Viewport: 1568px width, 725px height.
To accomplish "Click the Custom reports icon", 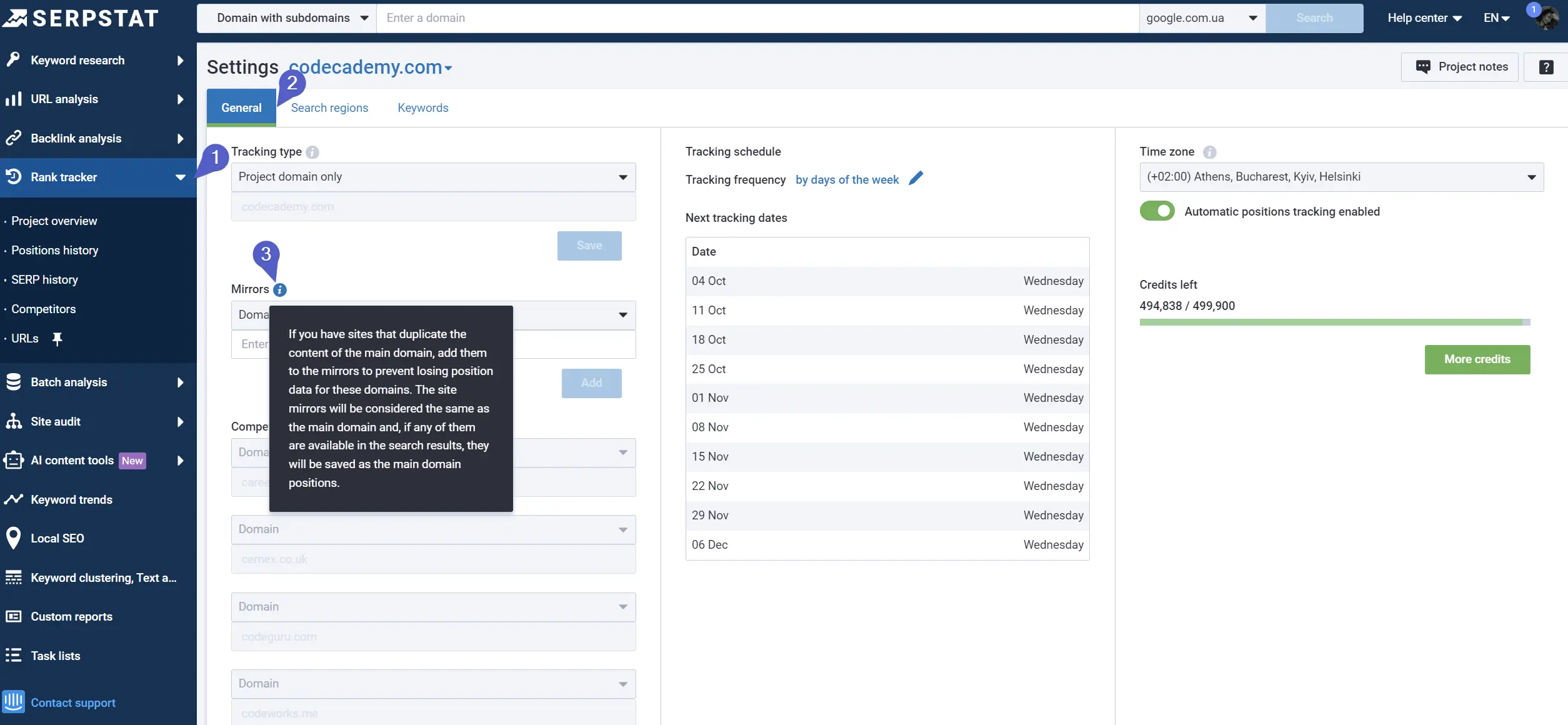I will pyautogui.click(x=13, y=616).
